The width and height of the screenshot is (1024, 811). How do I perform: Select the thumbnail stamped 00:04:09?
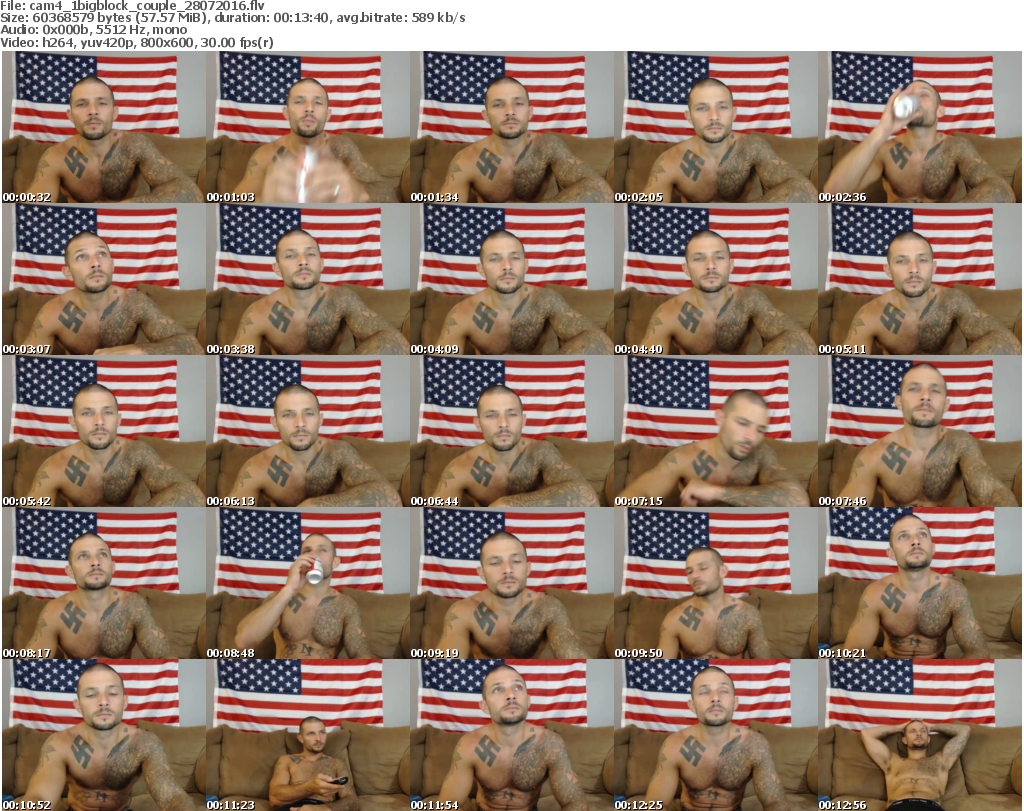click(511, 279)
